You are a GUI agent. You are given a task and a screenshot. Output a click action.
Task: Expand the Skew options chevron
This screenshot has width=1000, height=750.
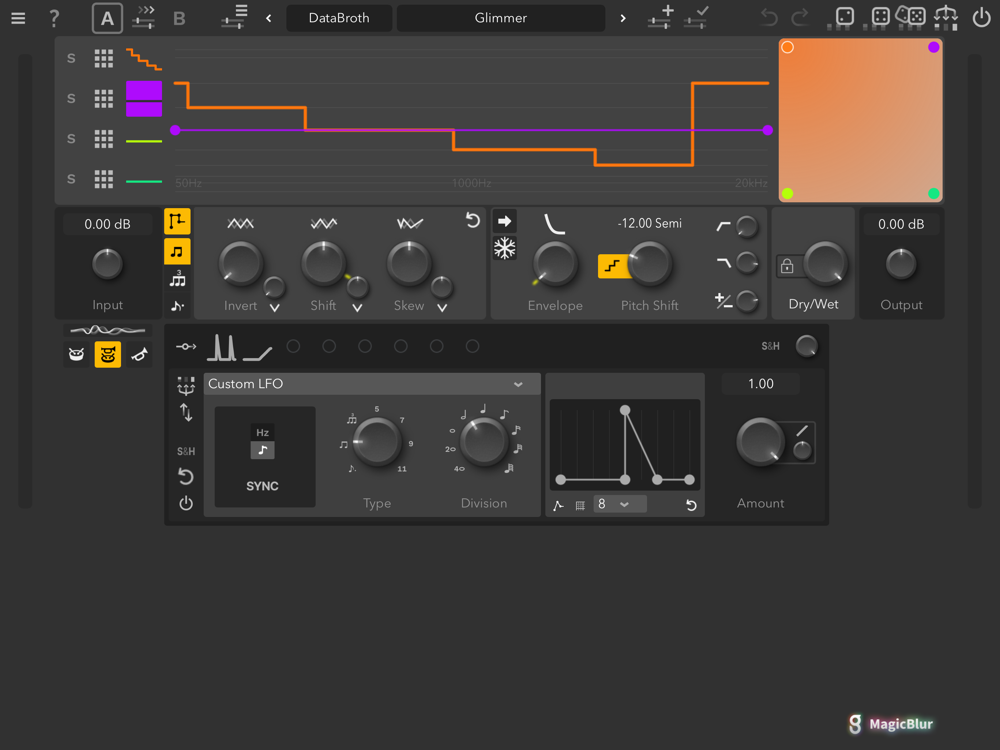[x=442, y=308]
